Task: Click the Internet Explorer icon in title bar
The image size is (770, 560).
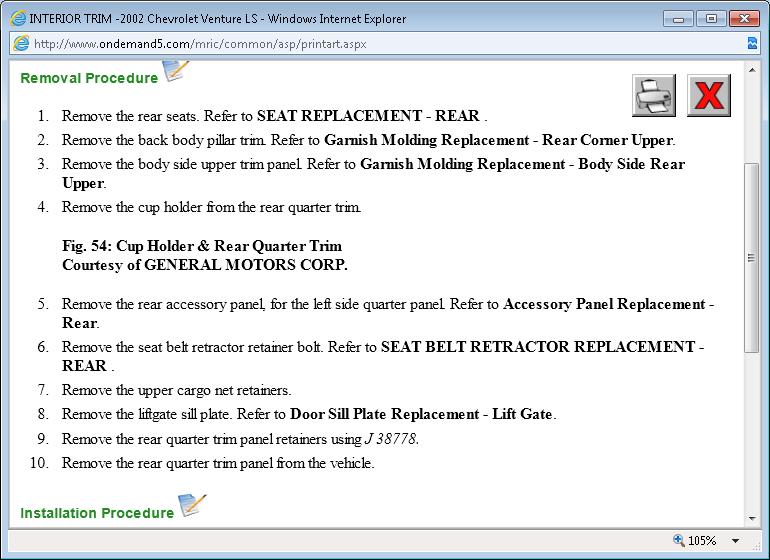Action: [x=18, y=19]
